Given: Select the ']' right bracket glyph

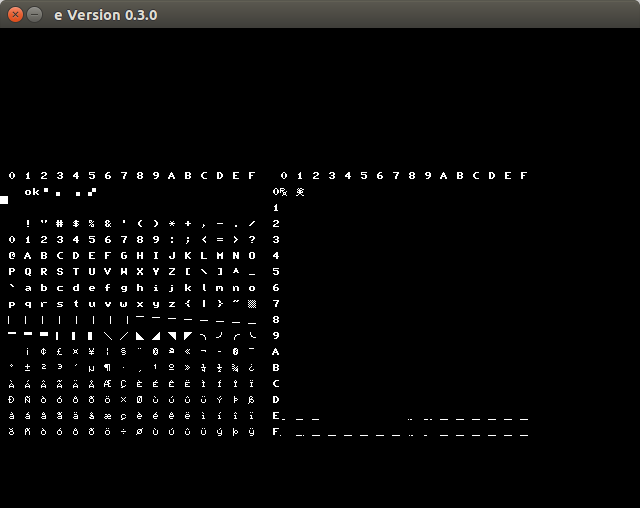Looking at the screenshot, I should click(220, 272).
